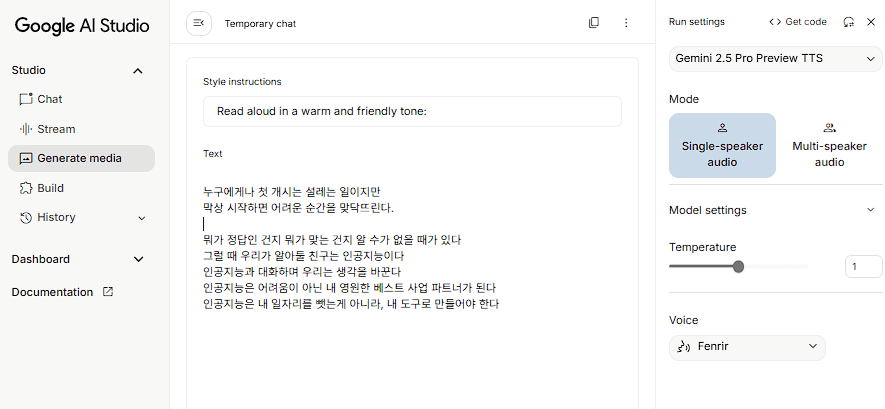The width and height of the screenshot is (885, 409).
Task: Click the Get code icon button
Action: 798,22
